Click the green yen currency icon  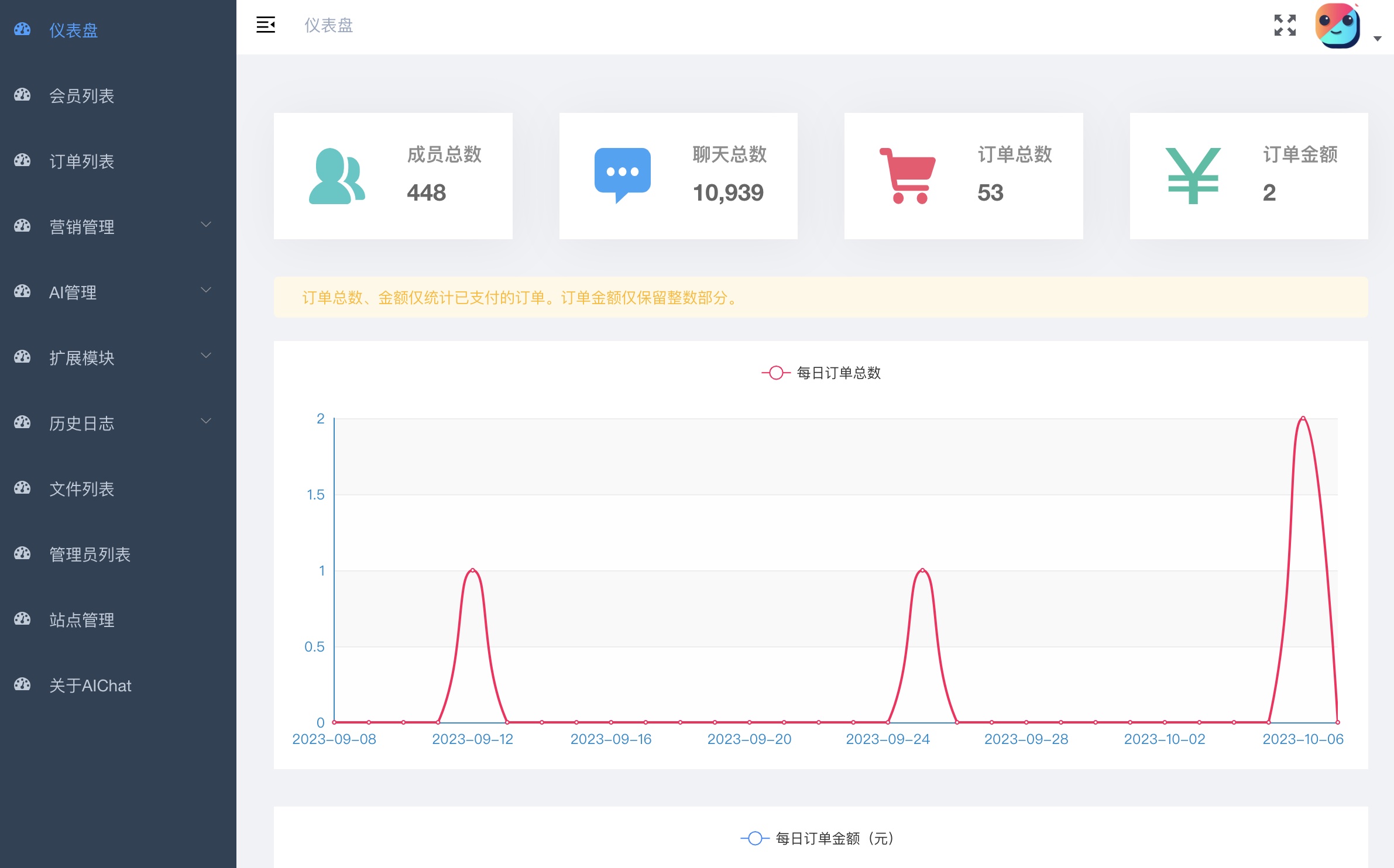coord(1193,175)
